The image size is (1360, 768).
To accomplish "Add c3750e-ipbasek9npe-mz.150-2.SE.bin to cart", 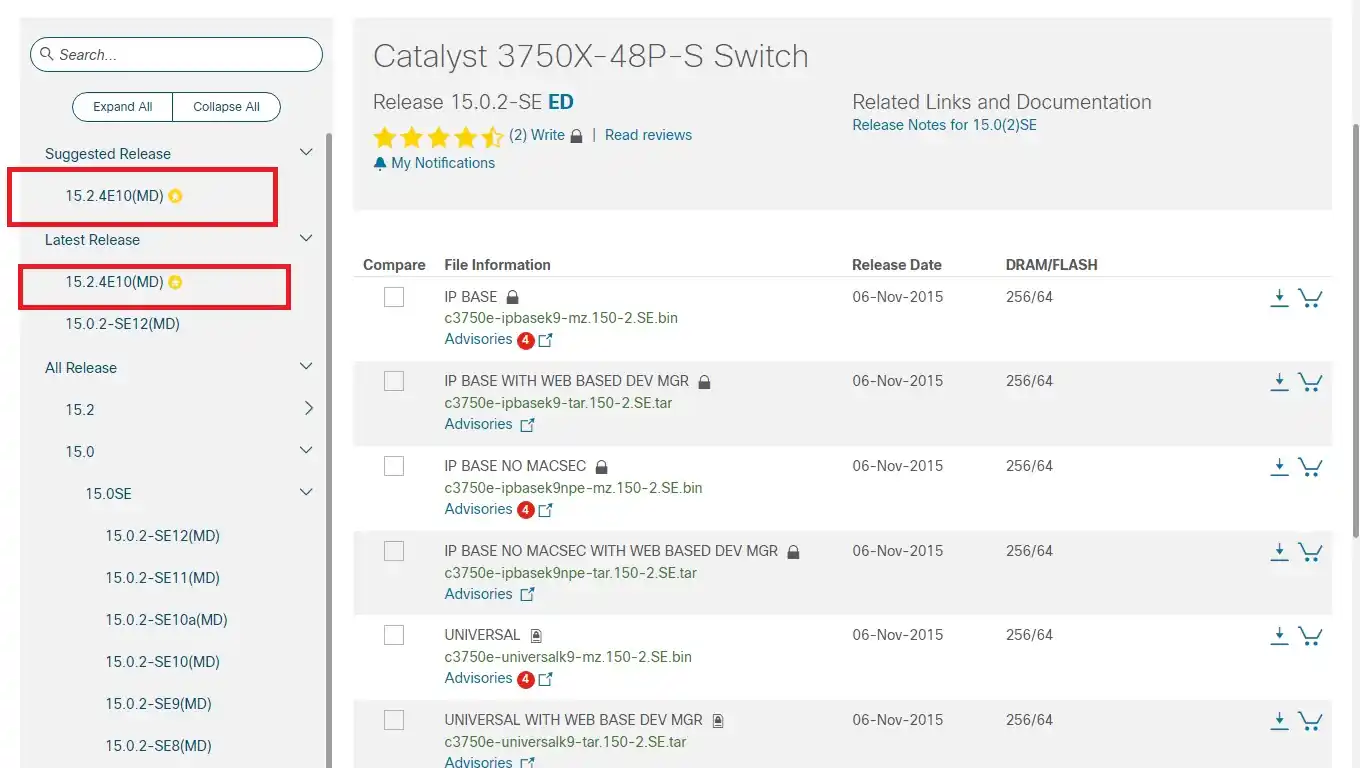I will (x=1310, y=467).
